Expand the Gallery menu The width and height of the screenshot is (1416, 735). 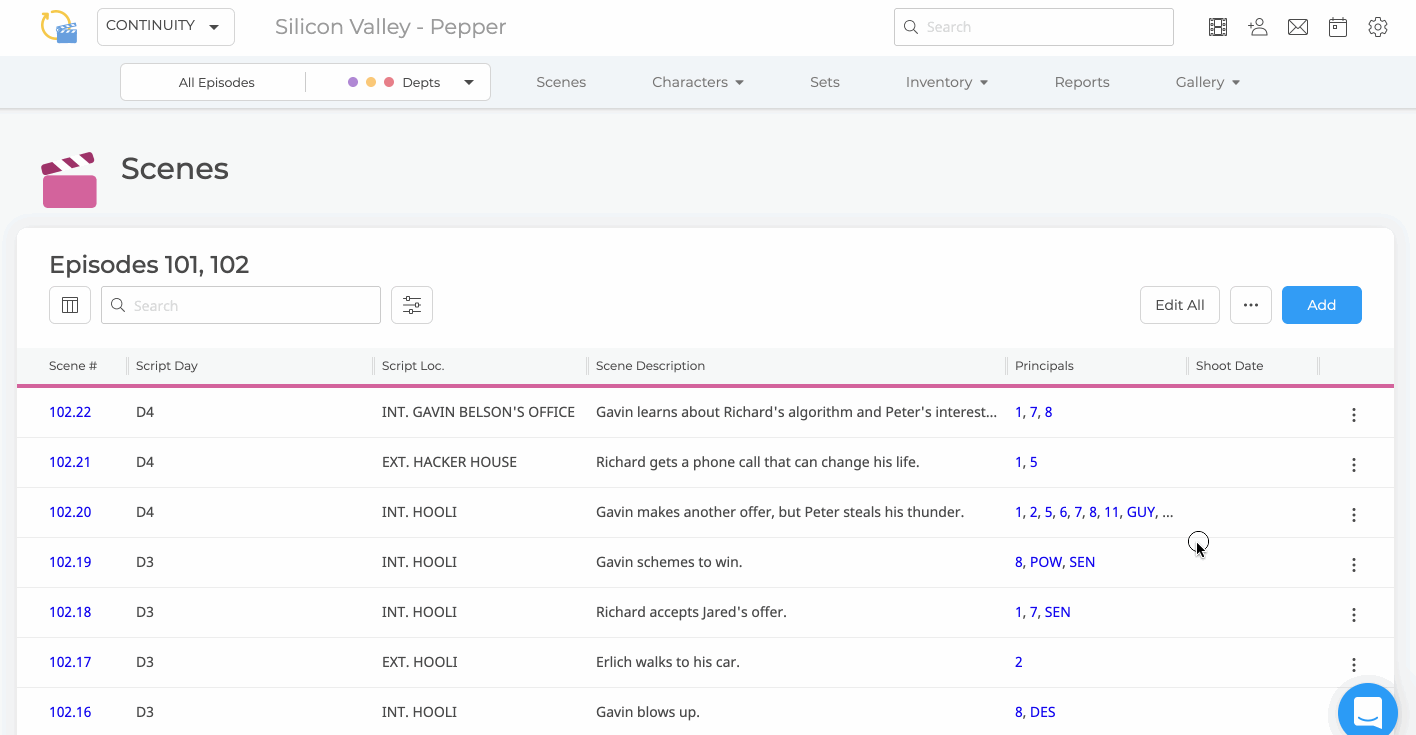point(1208,82)
